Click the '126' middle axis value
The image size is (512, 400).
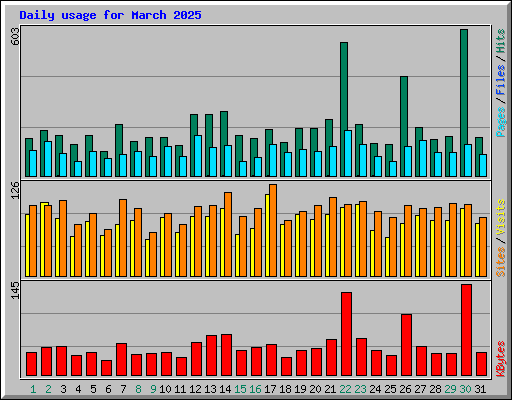(15, 191)
